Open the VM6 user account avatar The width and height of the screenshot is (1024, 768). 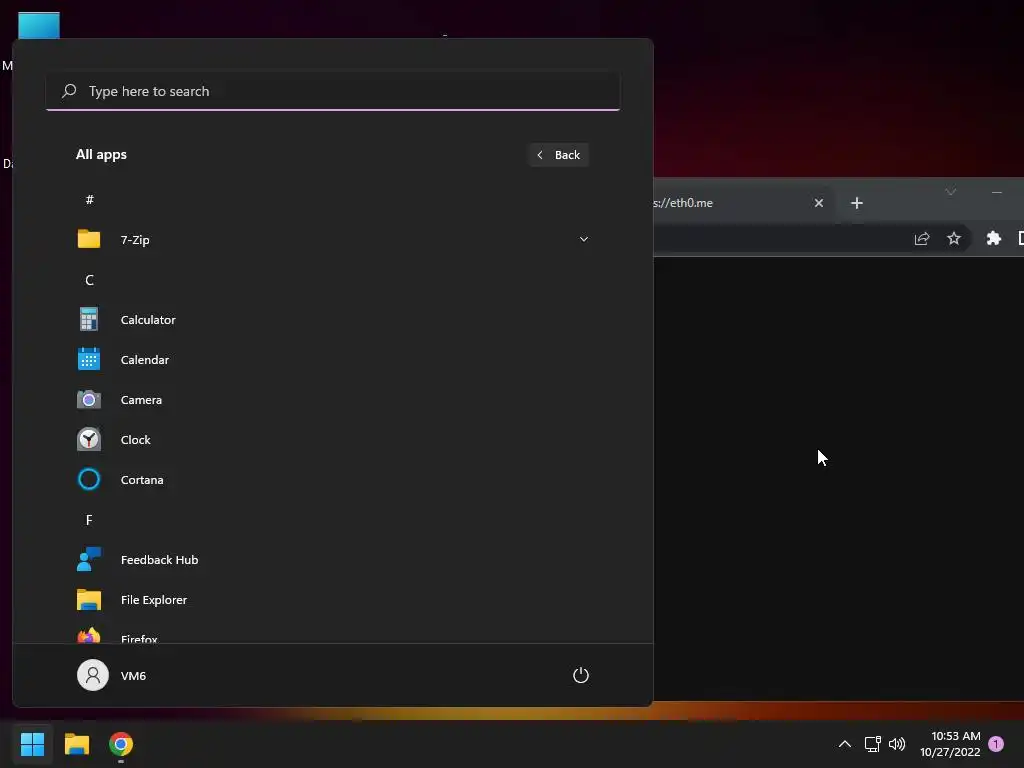(x=93, y=675)
